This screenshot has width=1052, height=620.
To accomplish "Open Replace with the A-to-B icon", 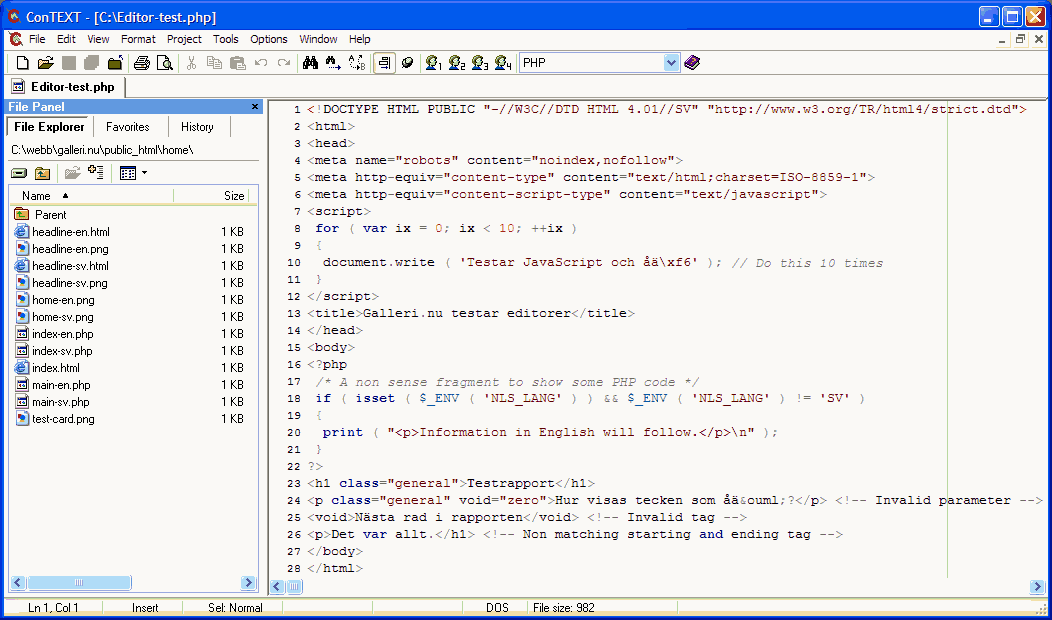I will (x=357, y=63).
